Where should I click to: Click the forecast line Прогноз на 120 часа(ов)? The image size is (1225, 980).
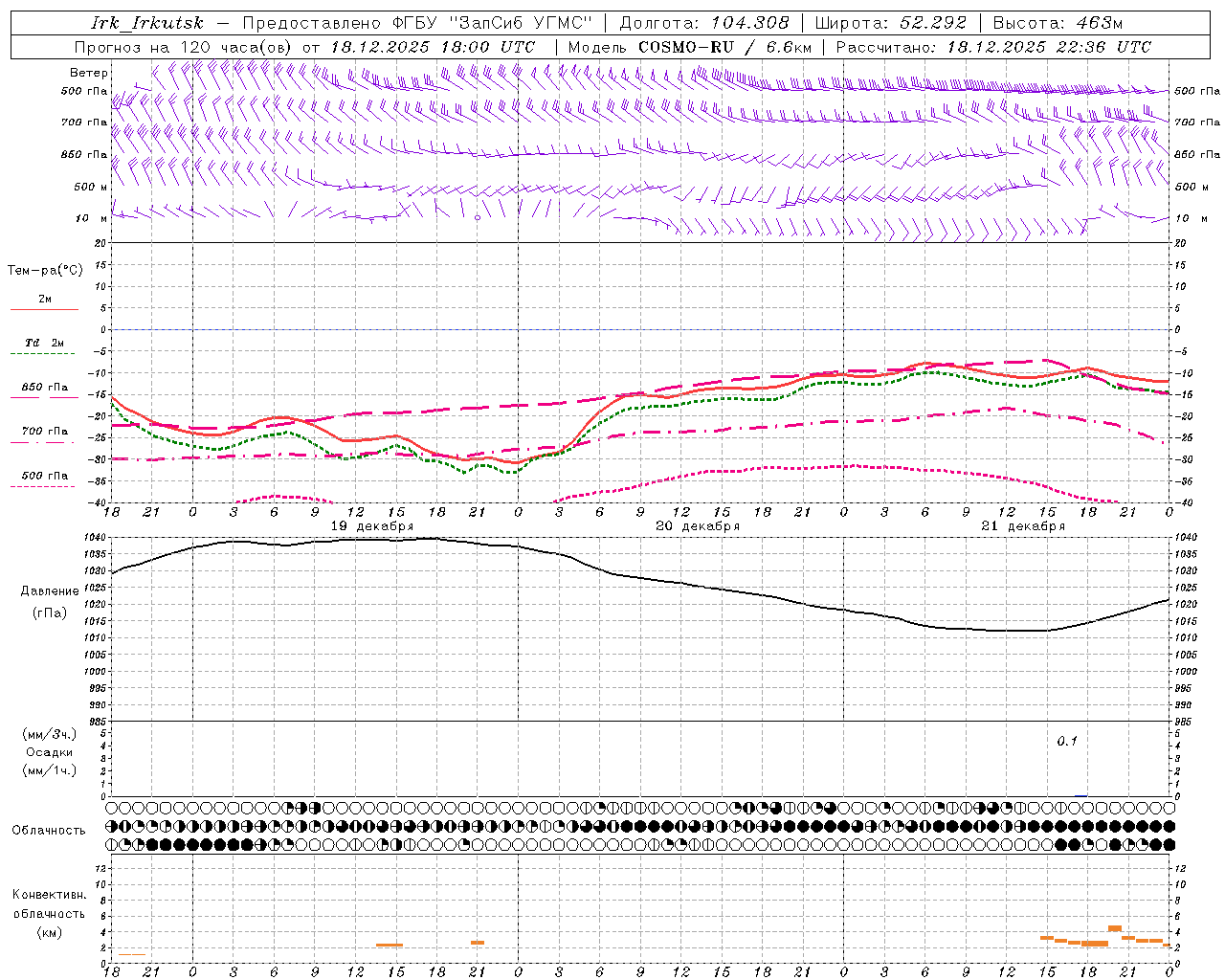tap(185, 47)
